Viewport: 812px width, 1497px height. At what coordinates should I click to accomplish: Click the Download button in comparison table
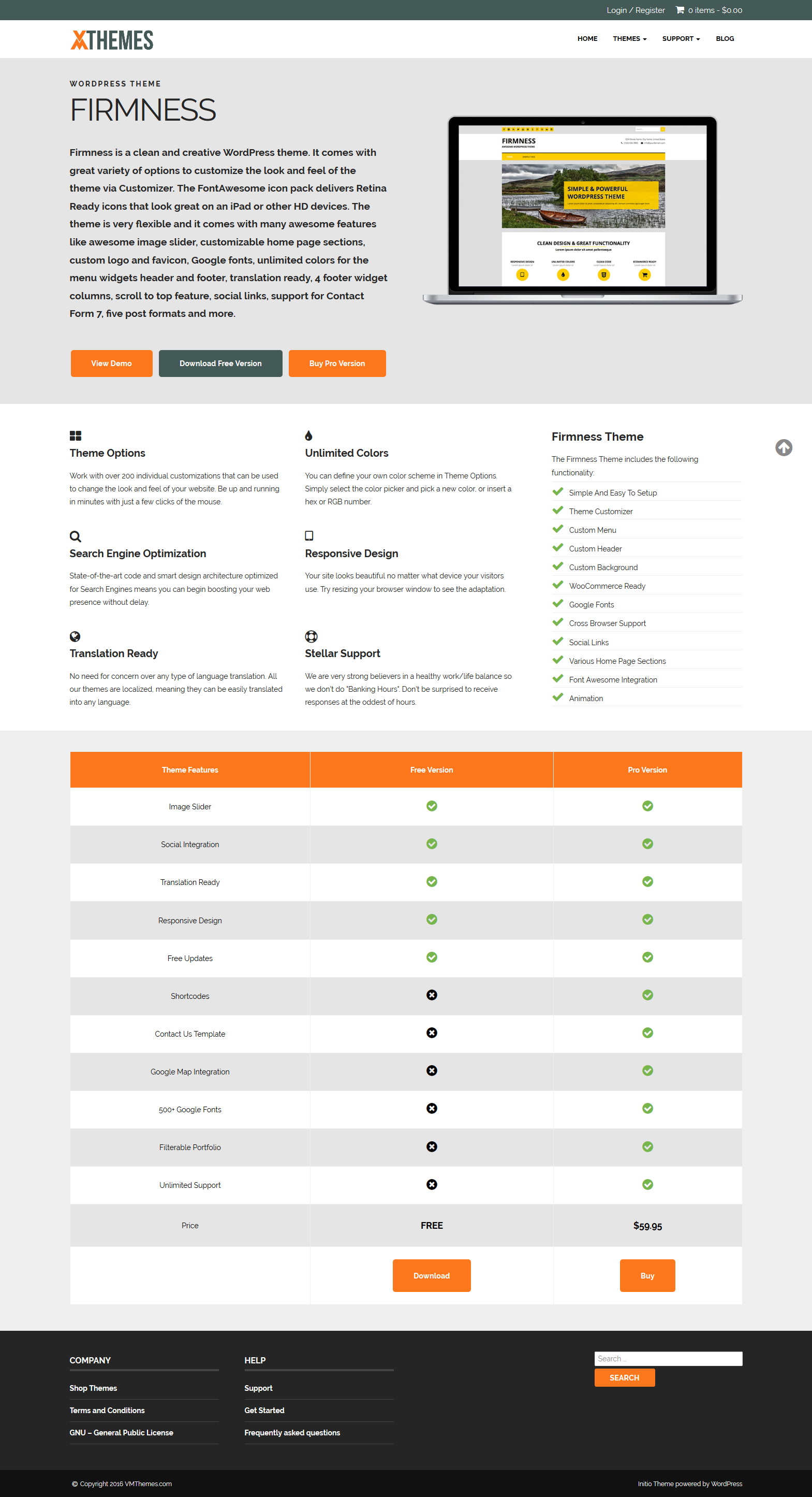coord(432,1275)
